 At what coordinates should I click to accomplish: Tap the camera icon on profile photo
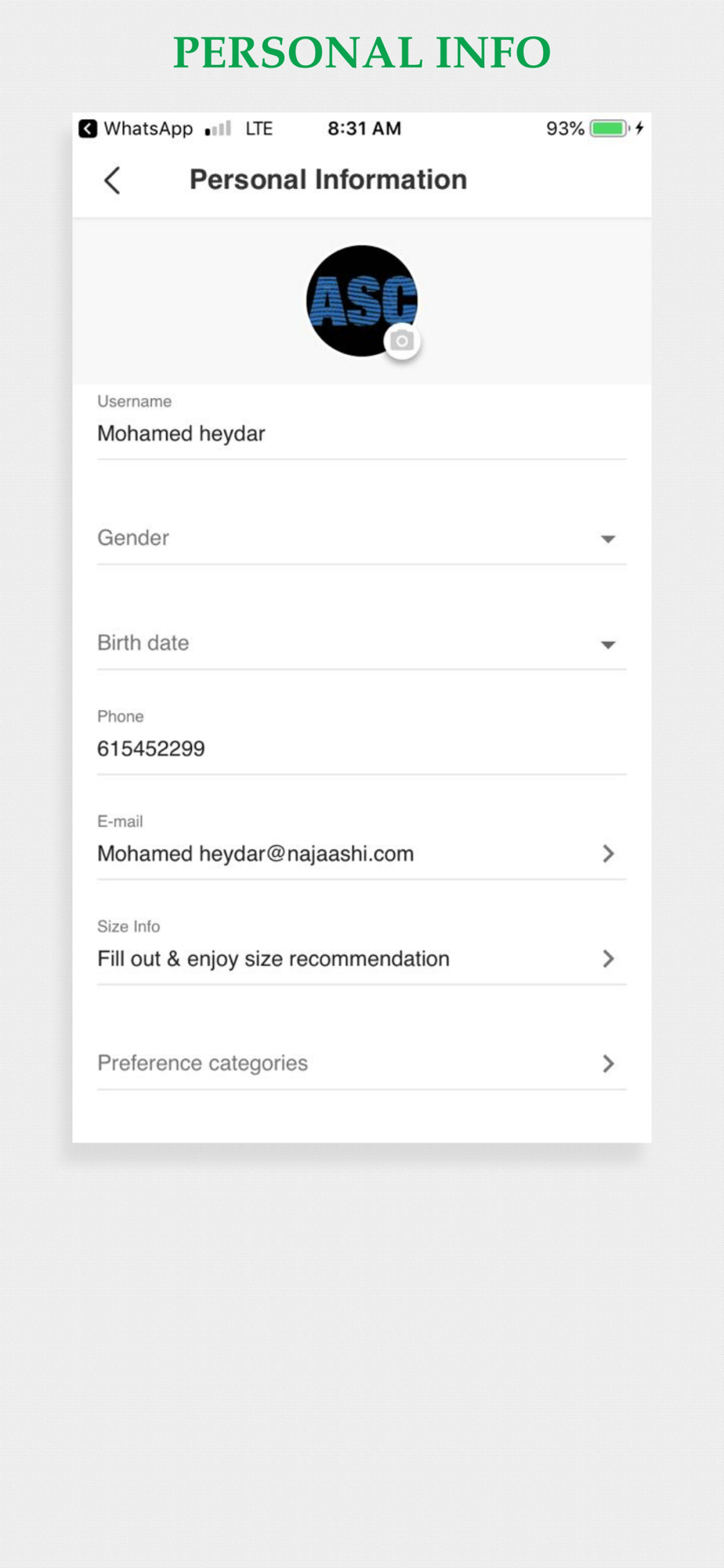coord(402,341)
